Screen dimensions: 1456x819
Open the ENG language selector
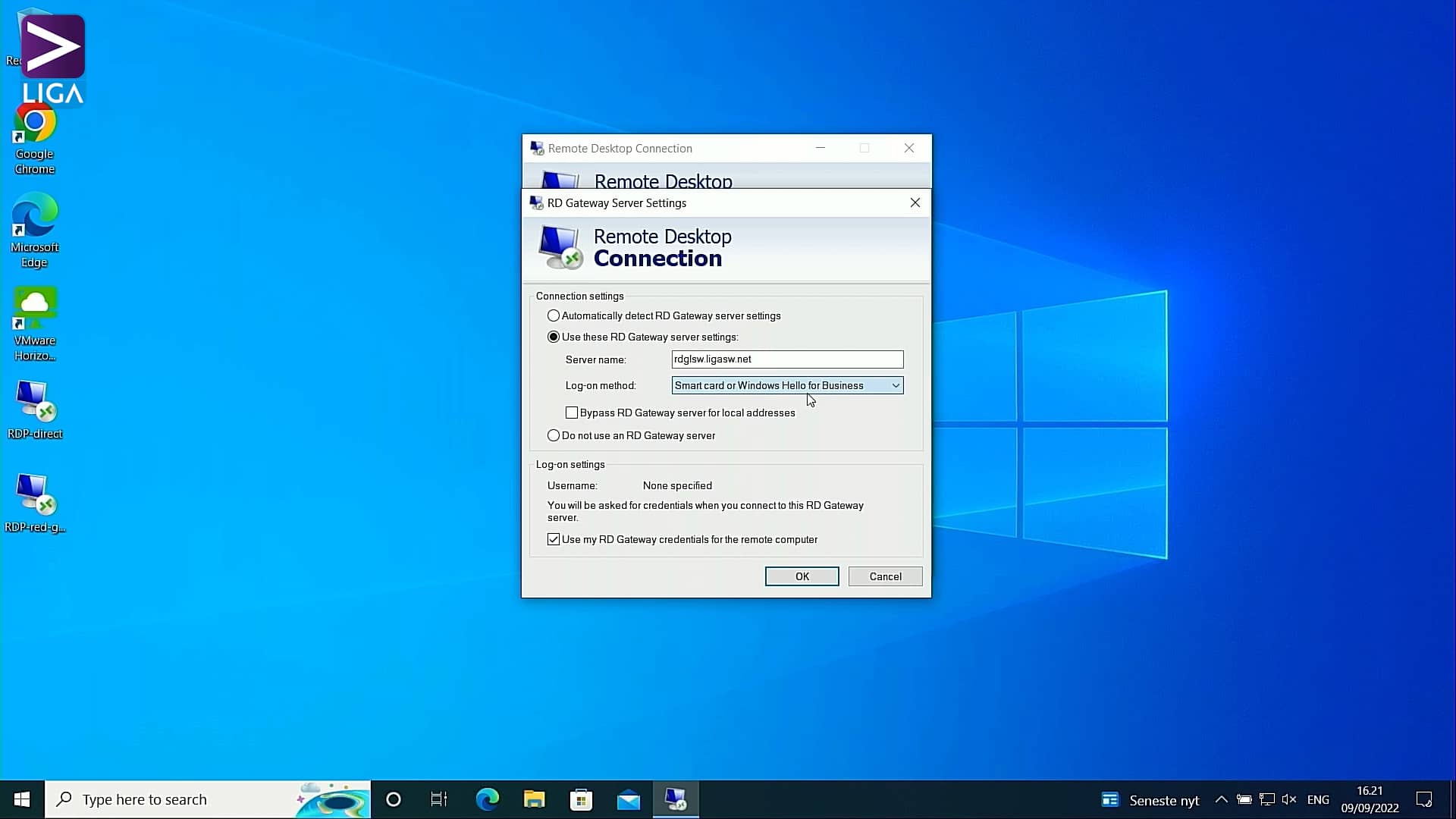(x=1319, y=799)
